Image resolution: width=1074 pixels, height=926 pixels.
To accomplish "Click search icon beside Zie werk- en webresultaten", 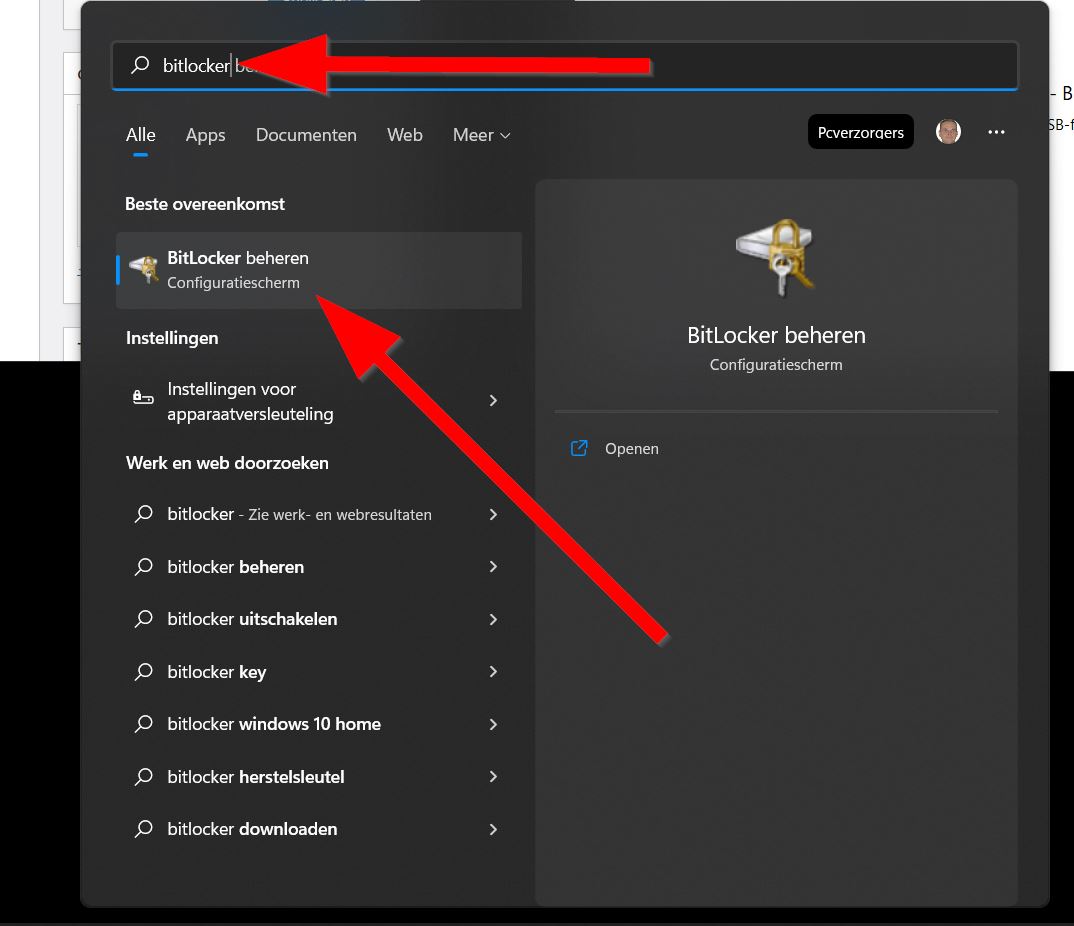I will (x=143, y=514).
